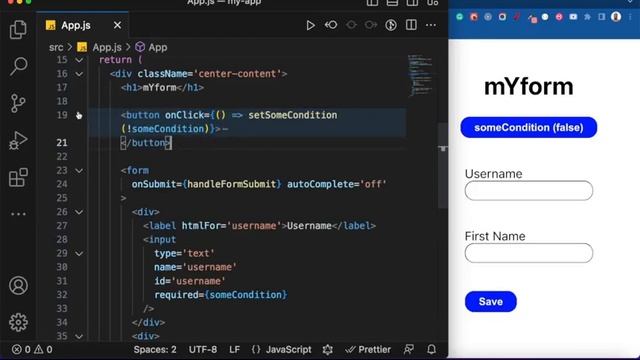Click the mYform heading in browser
Screen dimensions: 640x360
click(x=529, y=87)
